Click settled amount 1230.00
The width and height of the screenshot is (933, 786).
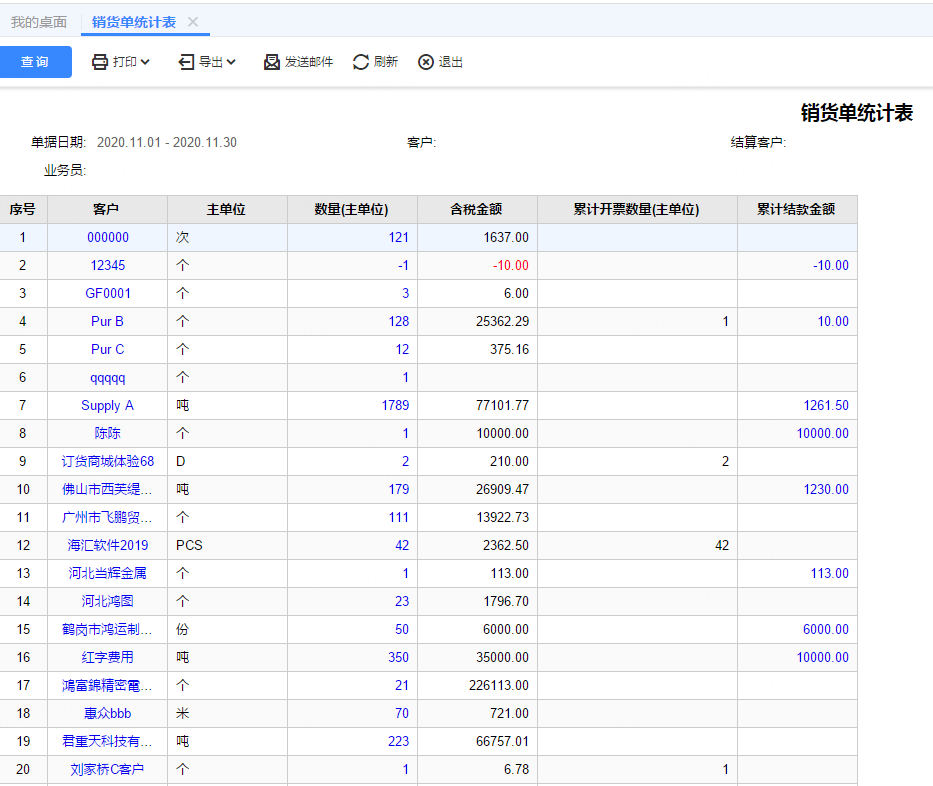826,489
